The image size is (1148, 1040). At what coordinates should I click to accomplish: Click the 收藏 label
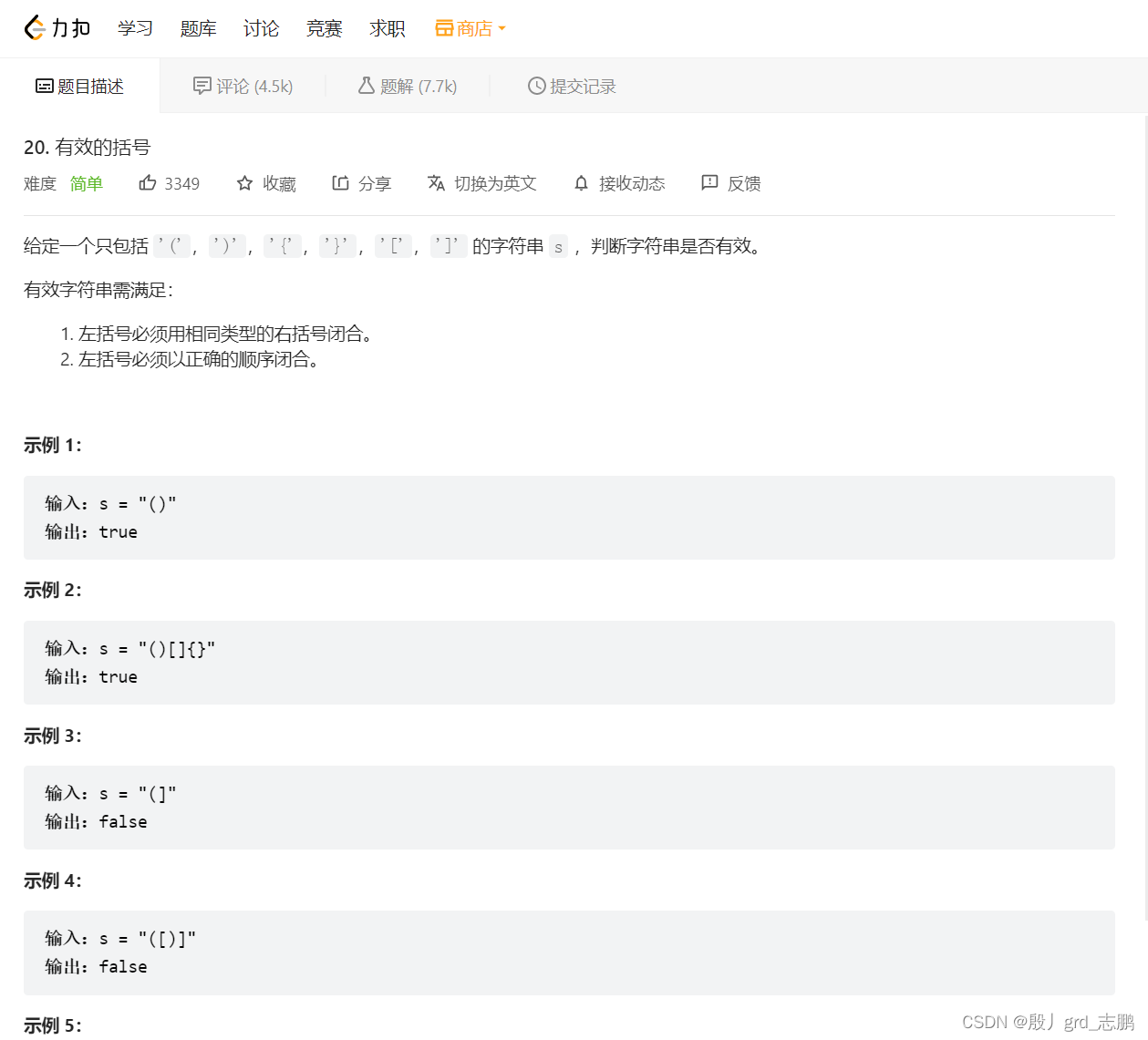[279, 183]
